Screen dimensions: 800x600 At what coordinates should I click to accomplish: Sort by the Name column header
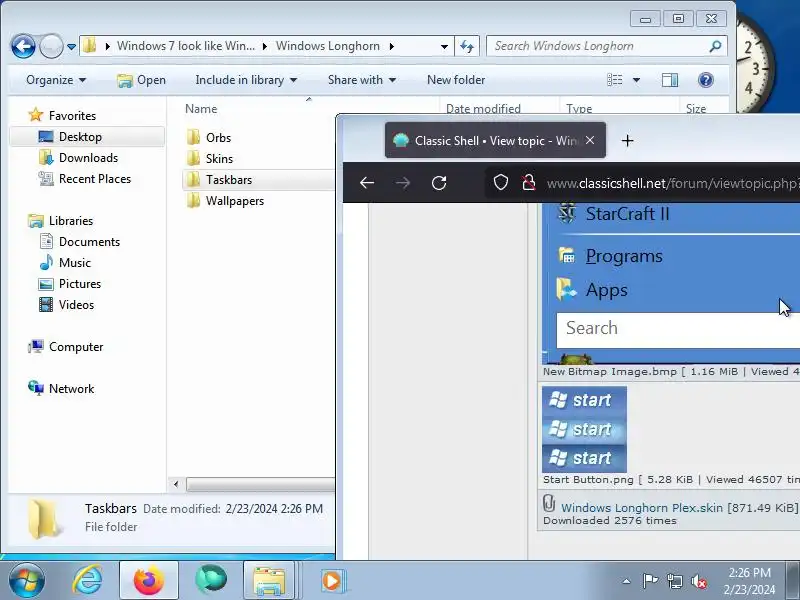[201, 109]
